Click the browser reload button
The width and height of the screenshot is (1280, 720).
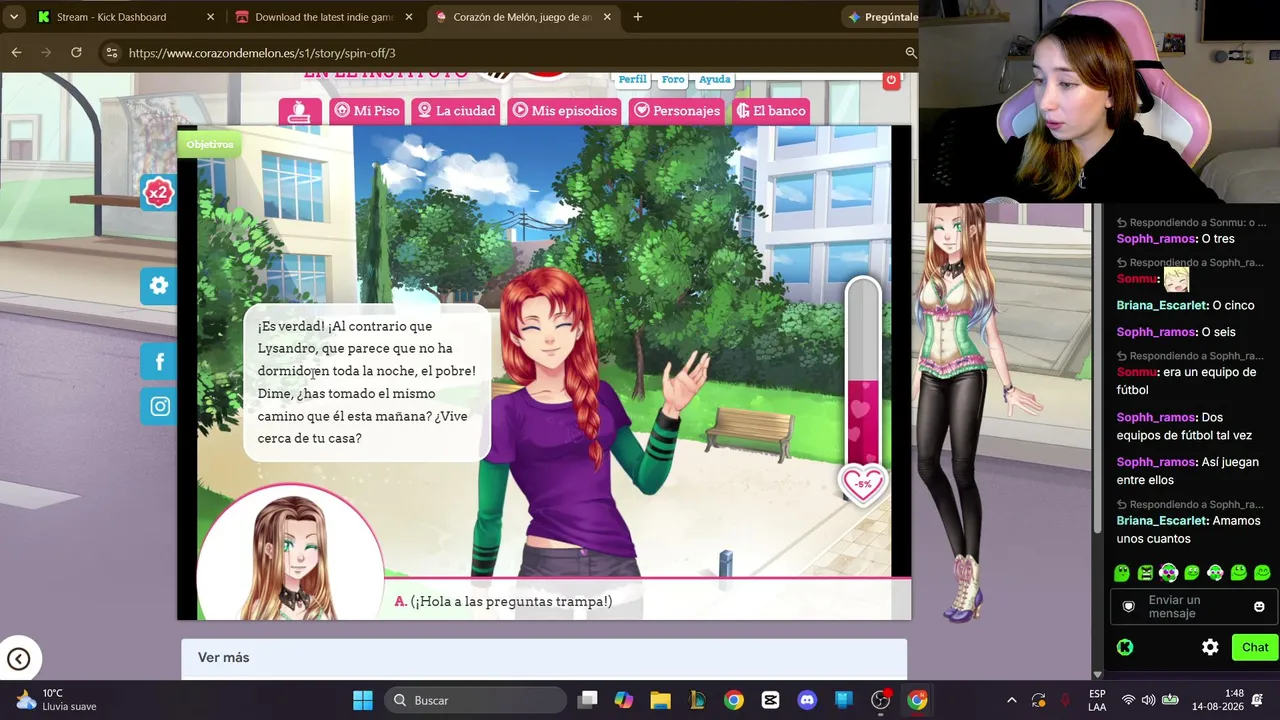click(x=76, y=52)
